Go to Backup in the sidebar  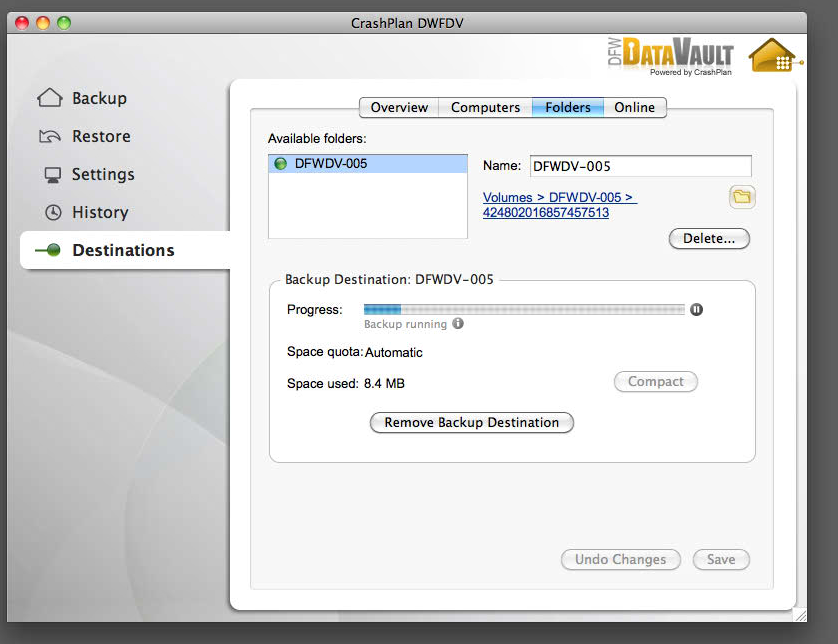(x=99, y=98)
